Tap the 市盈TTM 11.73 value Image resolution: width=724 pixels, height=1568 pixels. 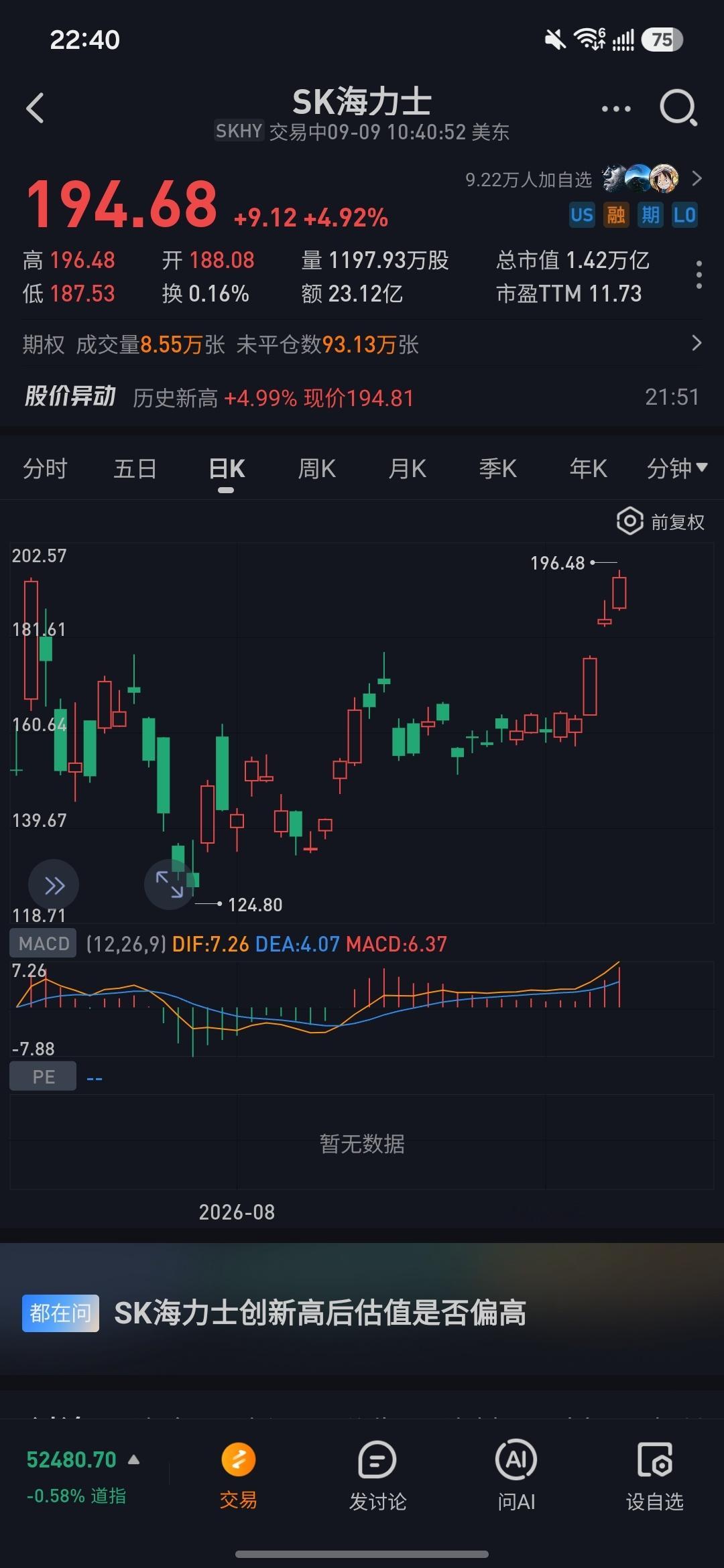pos(569,293)
